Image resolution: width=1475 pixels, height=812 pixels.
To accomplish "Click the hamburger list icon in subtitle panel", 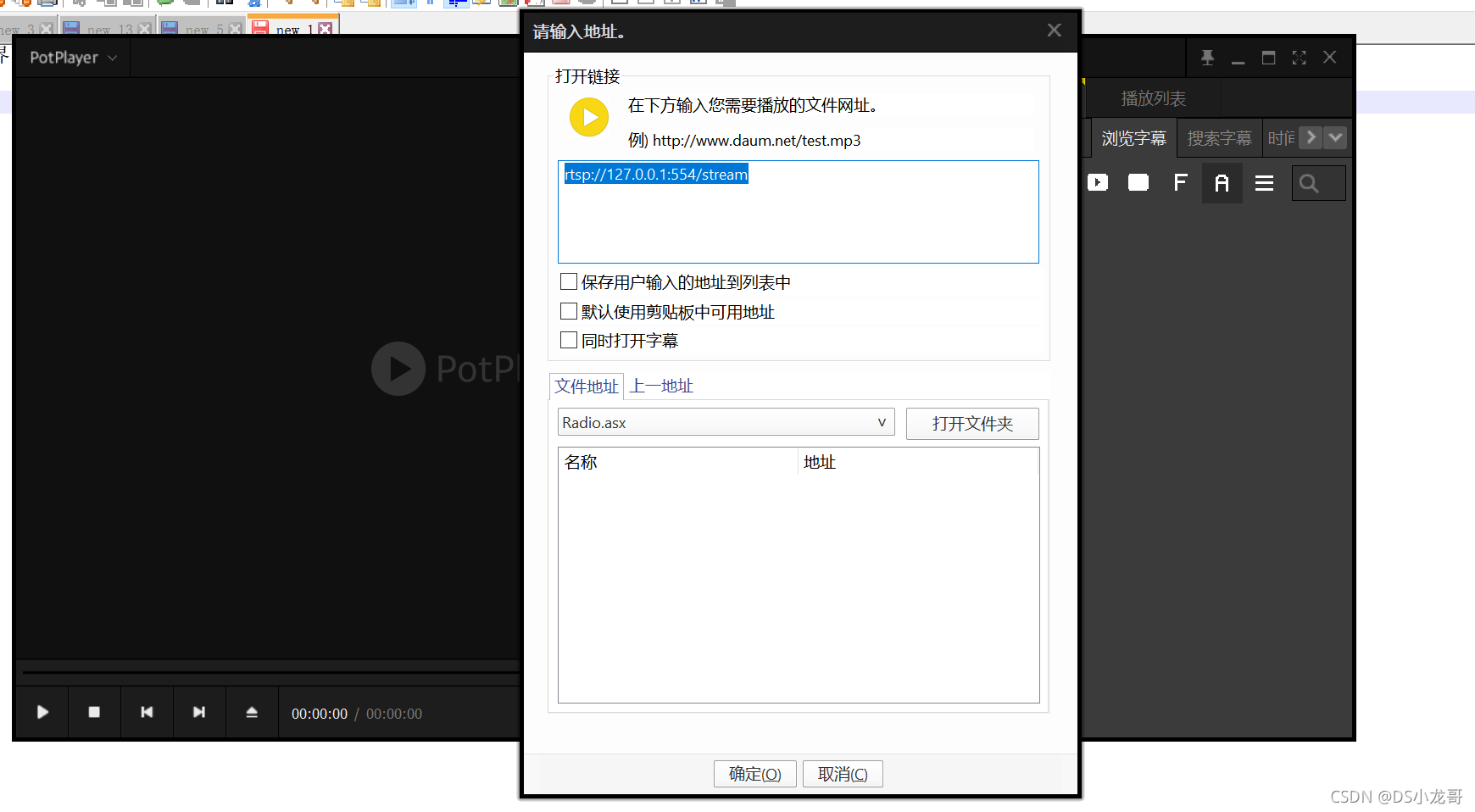I will [x=1264, y=182].
